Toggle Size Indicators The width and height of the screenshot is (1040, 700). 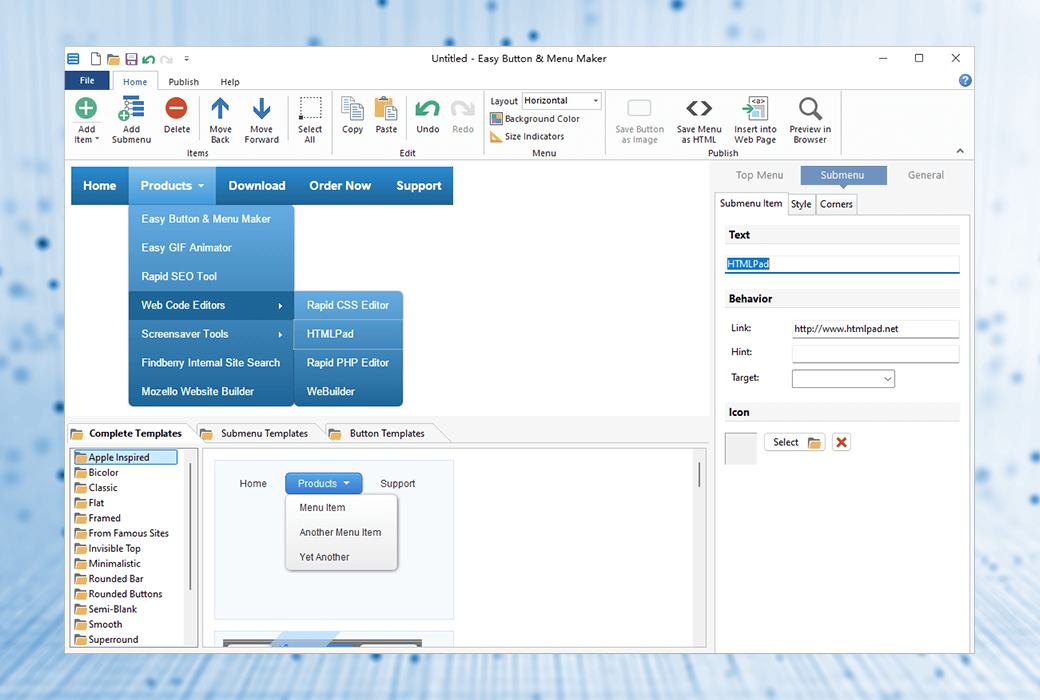pyautogui.click(x=527, y=137)
